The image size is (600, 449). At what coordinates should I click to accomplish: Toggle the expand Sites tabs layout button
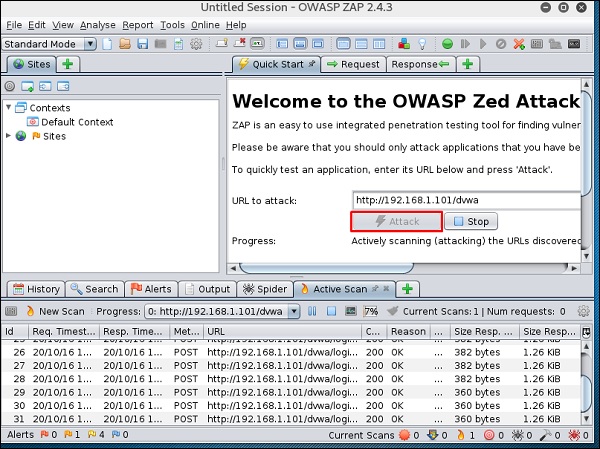(282, 44)
